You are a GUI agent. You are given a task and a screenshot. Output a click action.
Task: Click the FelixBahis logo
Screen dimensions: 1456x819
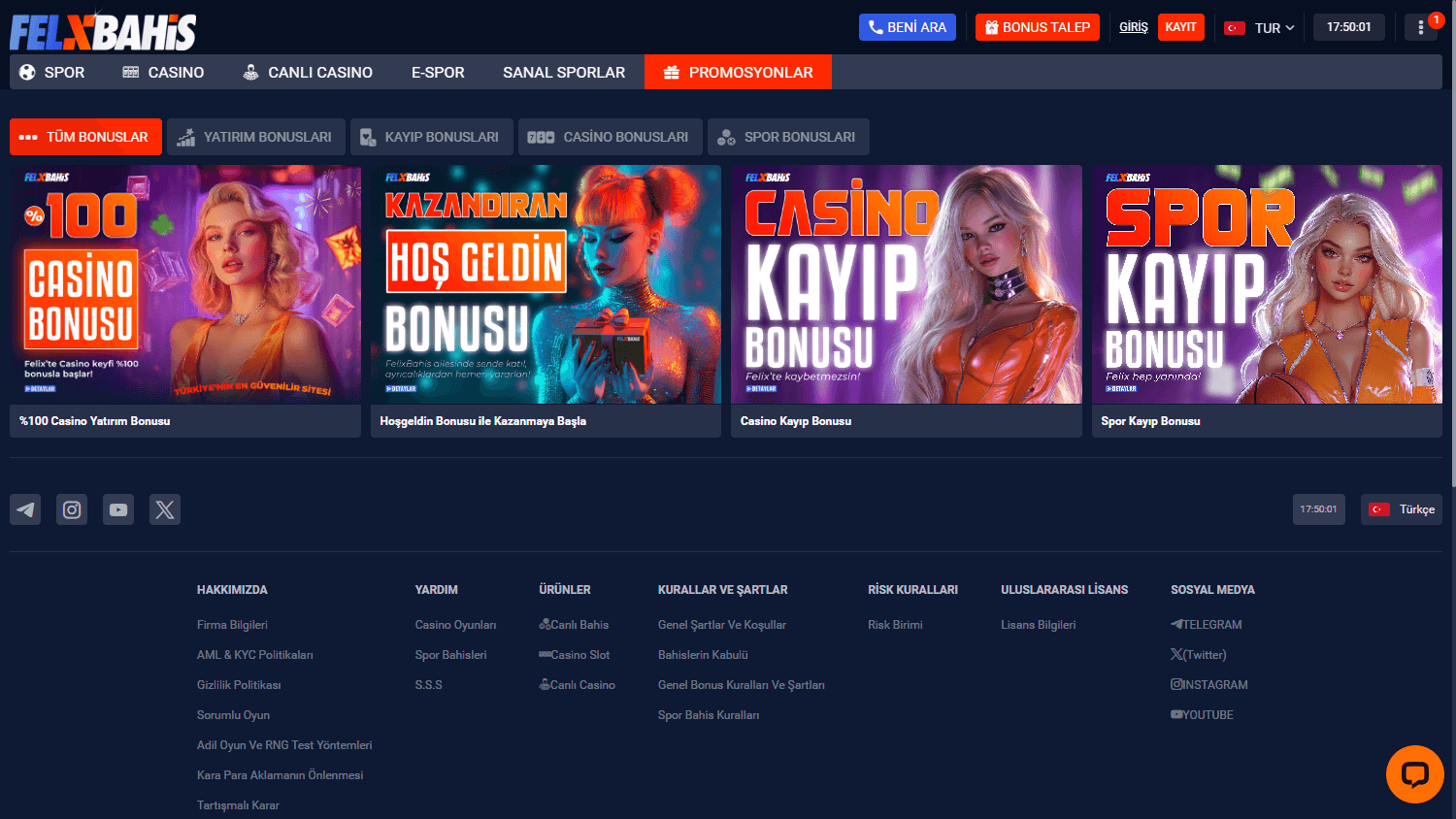(103, 32)
